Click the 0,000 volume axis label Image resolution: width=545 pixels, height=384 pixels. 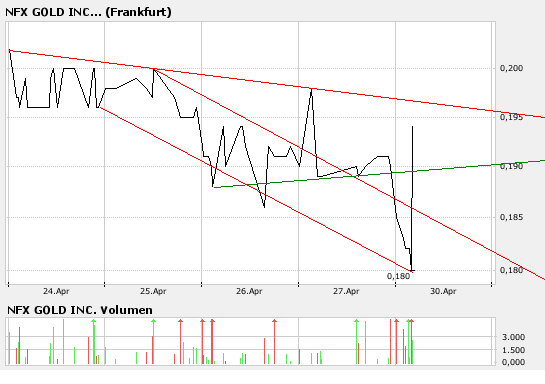point(513,362)
